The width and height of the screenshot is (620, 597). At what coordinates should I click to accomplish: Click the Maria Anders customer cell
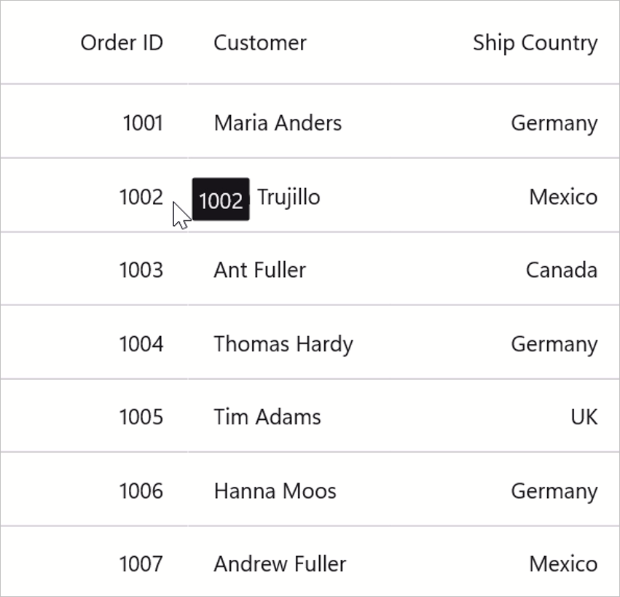(277, 123)
